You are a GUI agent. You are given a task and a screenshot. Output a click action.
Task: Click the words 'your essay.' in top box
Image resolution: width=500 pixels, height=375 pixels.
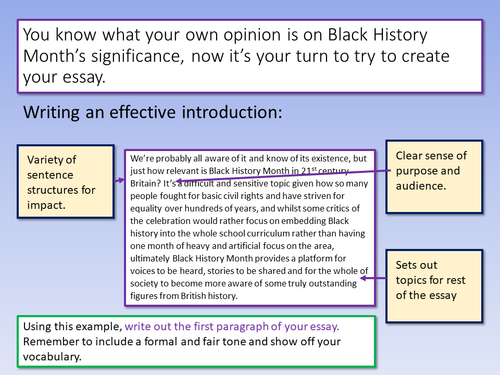64,77
